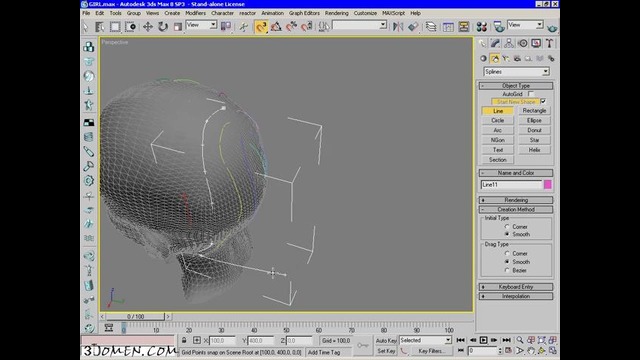Viewport: 640px width, 360px height.
Task: Select the Select and Rotate tool
Action: click(163, 27)
